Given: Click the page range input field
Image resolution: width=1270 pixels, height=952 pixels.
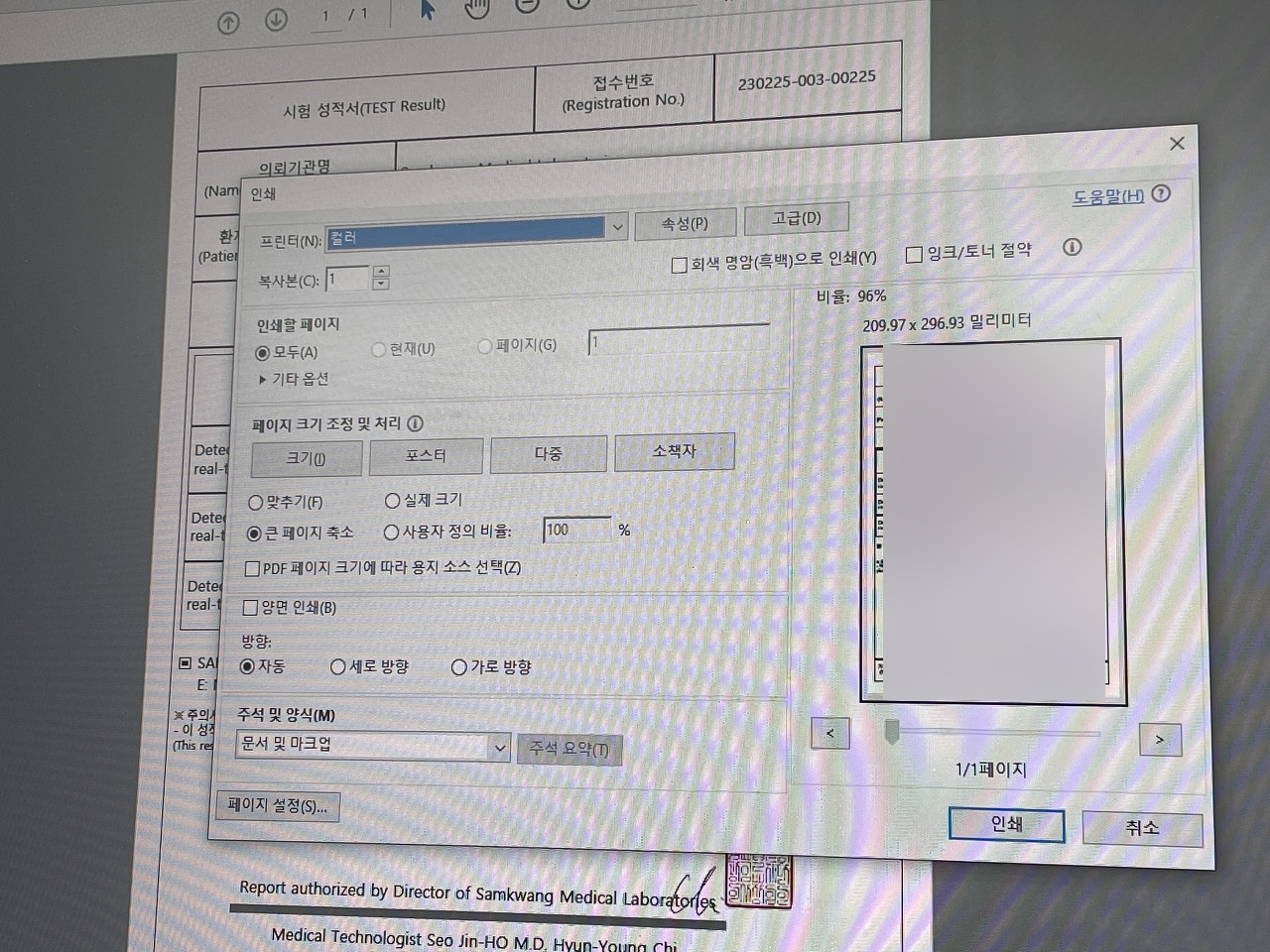Looking at the screenshot, I should pyautogui.click(x=679, y=340).
